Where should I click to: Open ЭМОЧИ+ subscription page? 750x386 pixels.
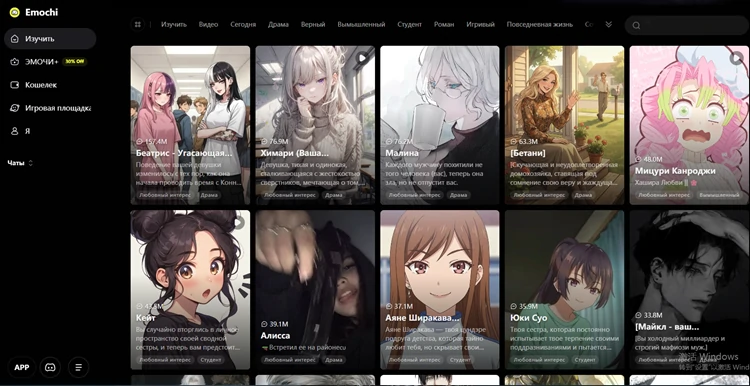click(x=42, y=62)
